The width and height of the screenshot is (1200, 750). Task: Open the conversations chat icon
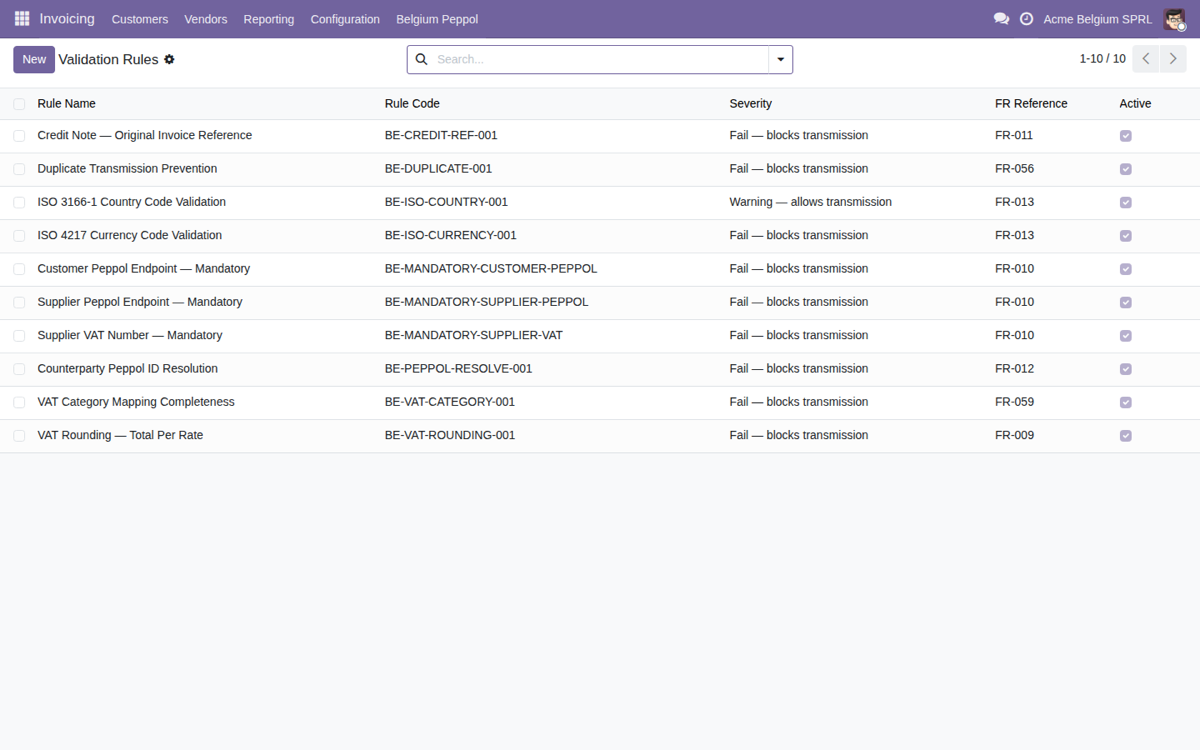coord(1001,19)
